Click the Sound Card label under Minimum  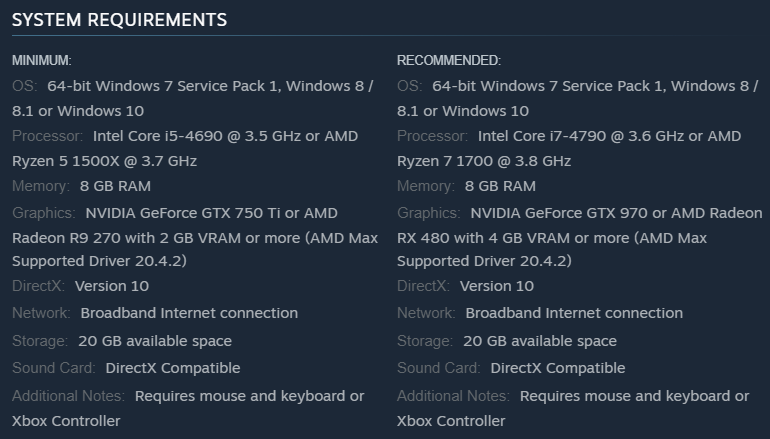pyautogui.click(x=53, y=368)
